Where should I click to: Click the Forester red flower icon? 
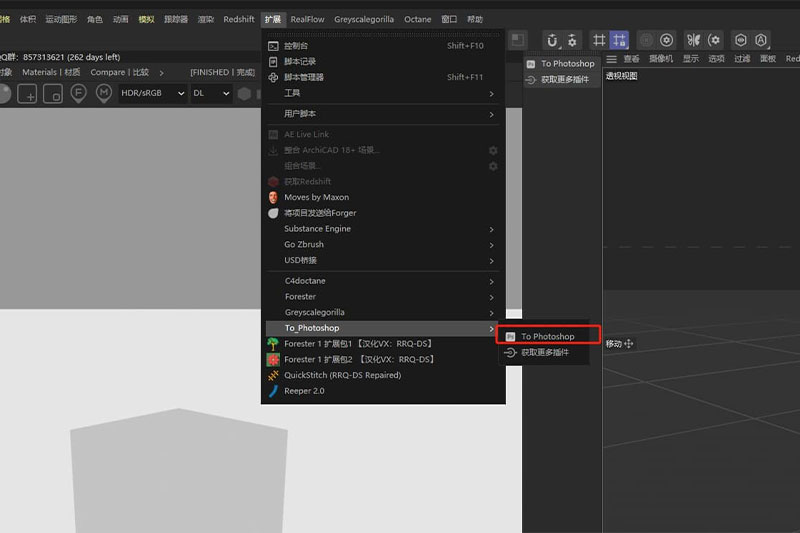coord(273,360)
